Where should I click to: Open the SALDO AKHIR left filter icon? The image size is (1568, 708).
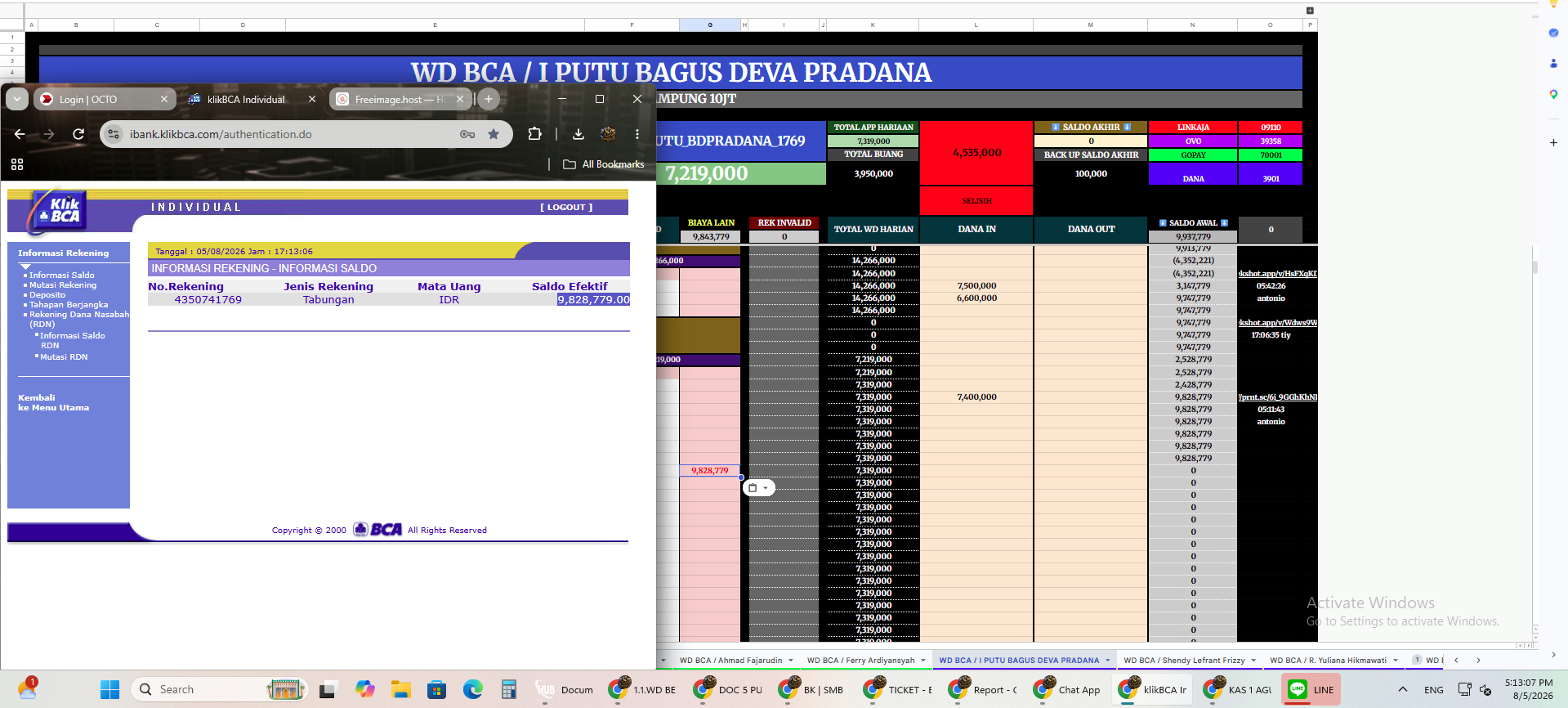[x=1056, y=128]
